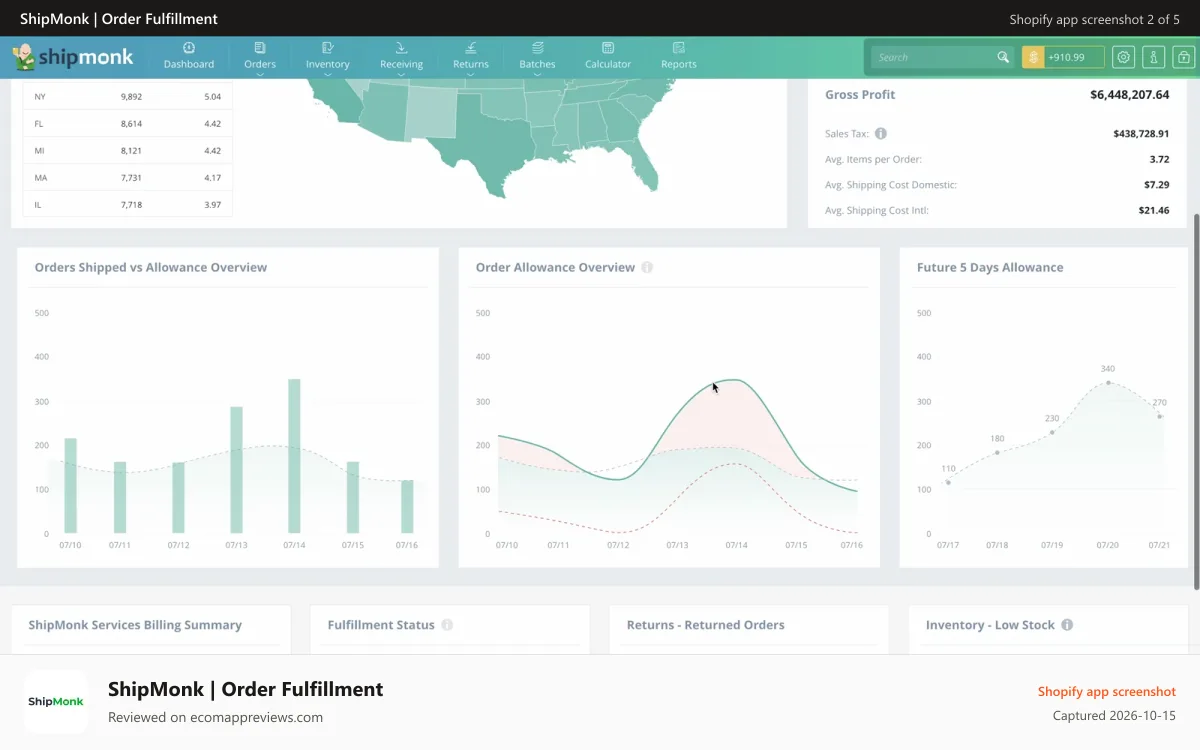This screenshot has height=750, width=1200.
Task: Click the 07/13 bar in Orders Shipped chart
Action: click(236, 470)
